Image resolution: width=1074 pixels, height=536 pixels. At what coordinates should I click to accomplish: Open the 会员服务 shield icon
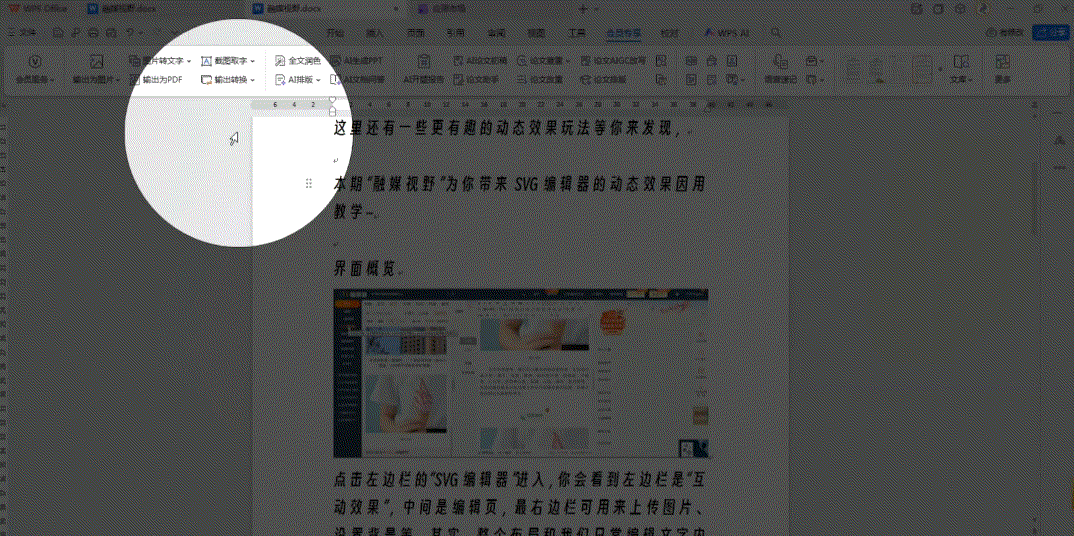(x=35, y=68)
